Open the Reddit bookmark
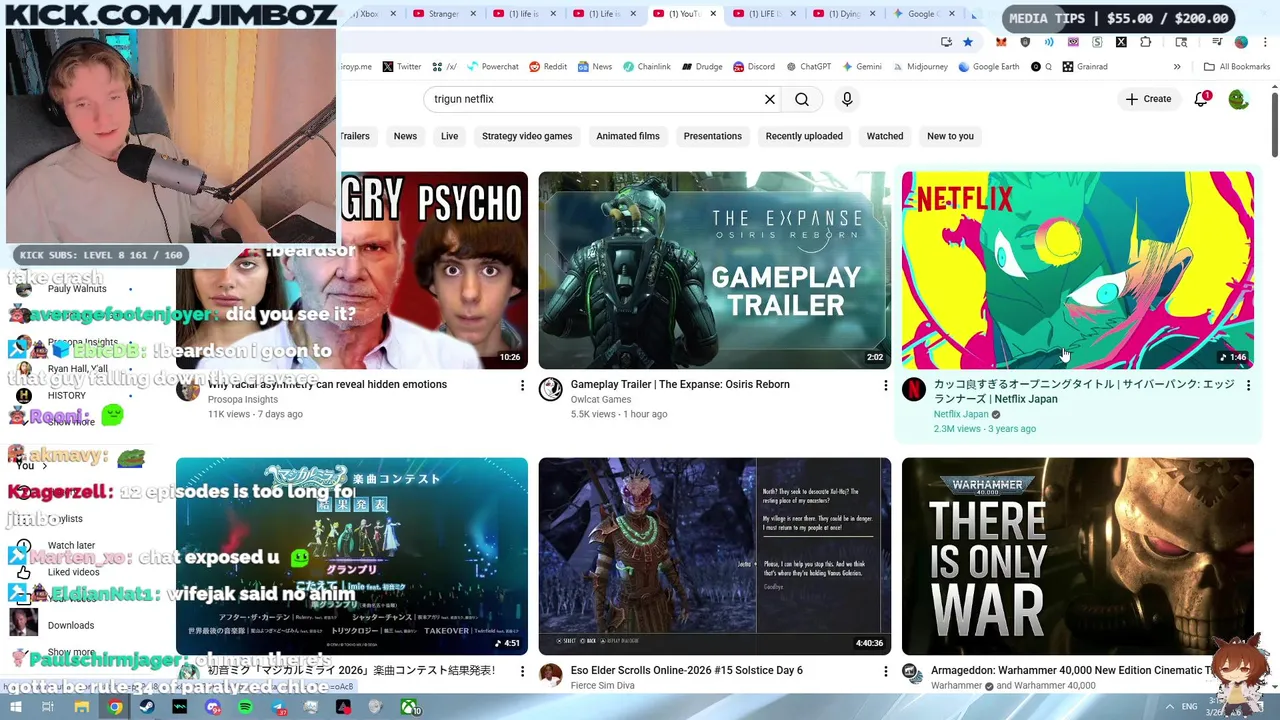The width and height of the screenshot is (1280, 720). (548, 67)
